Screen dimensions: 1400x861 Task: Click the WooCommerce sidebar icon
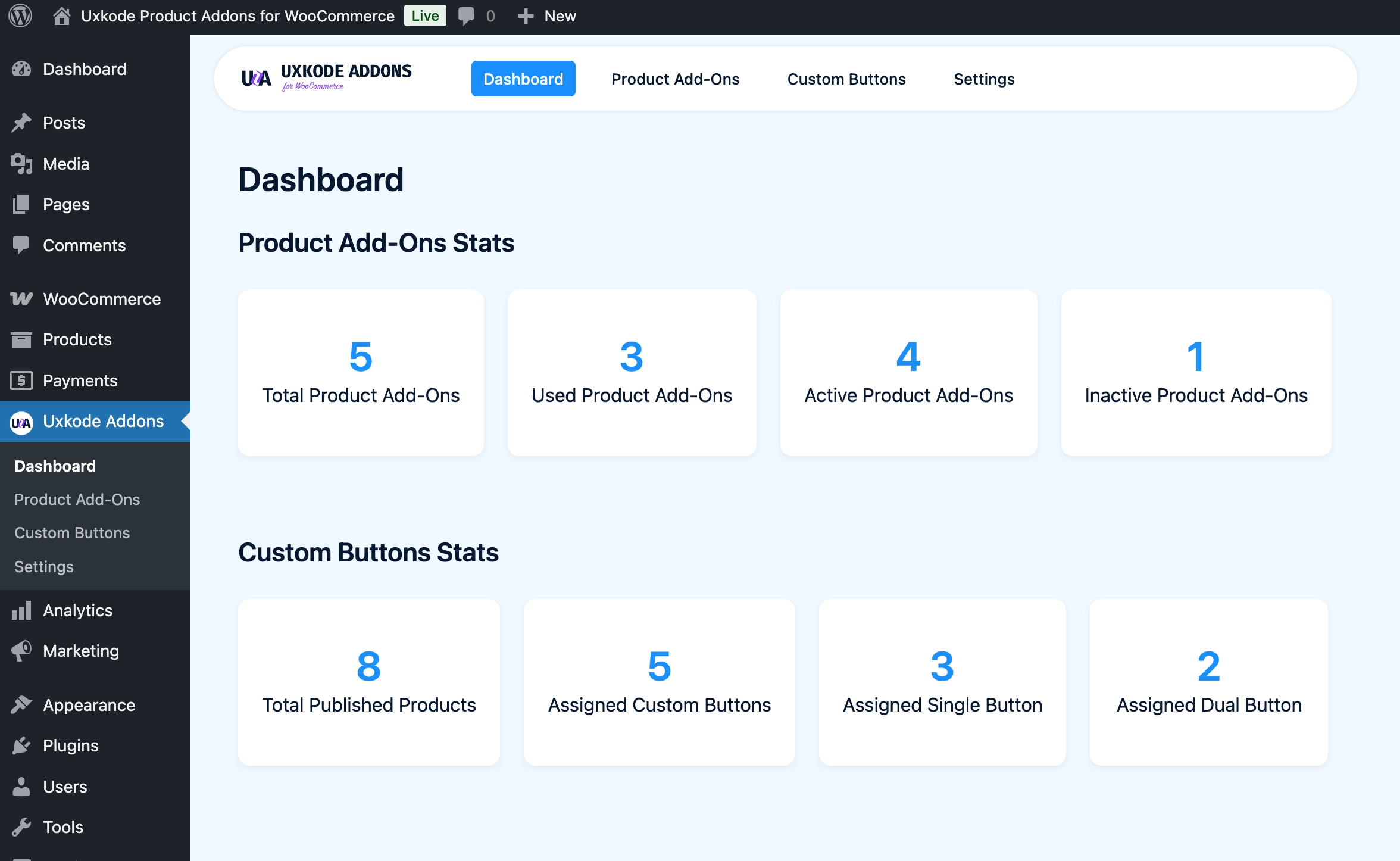(x=21, y=299)
